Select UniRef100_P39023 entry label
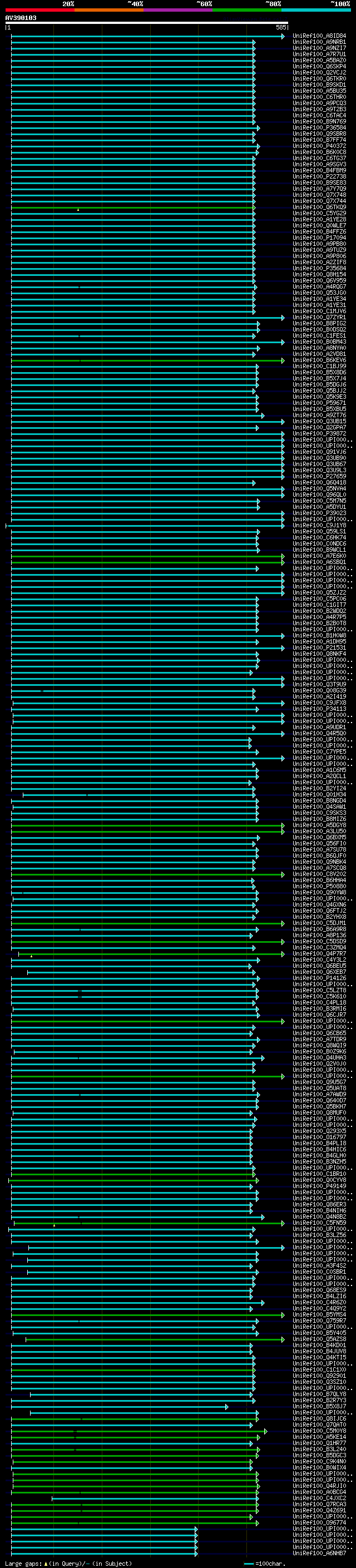Viewport: 356px width, 1568px height. pyautogui.click(x=319, y=513)
